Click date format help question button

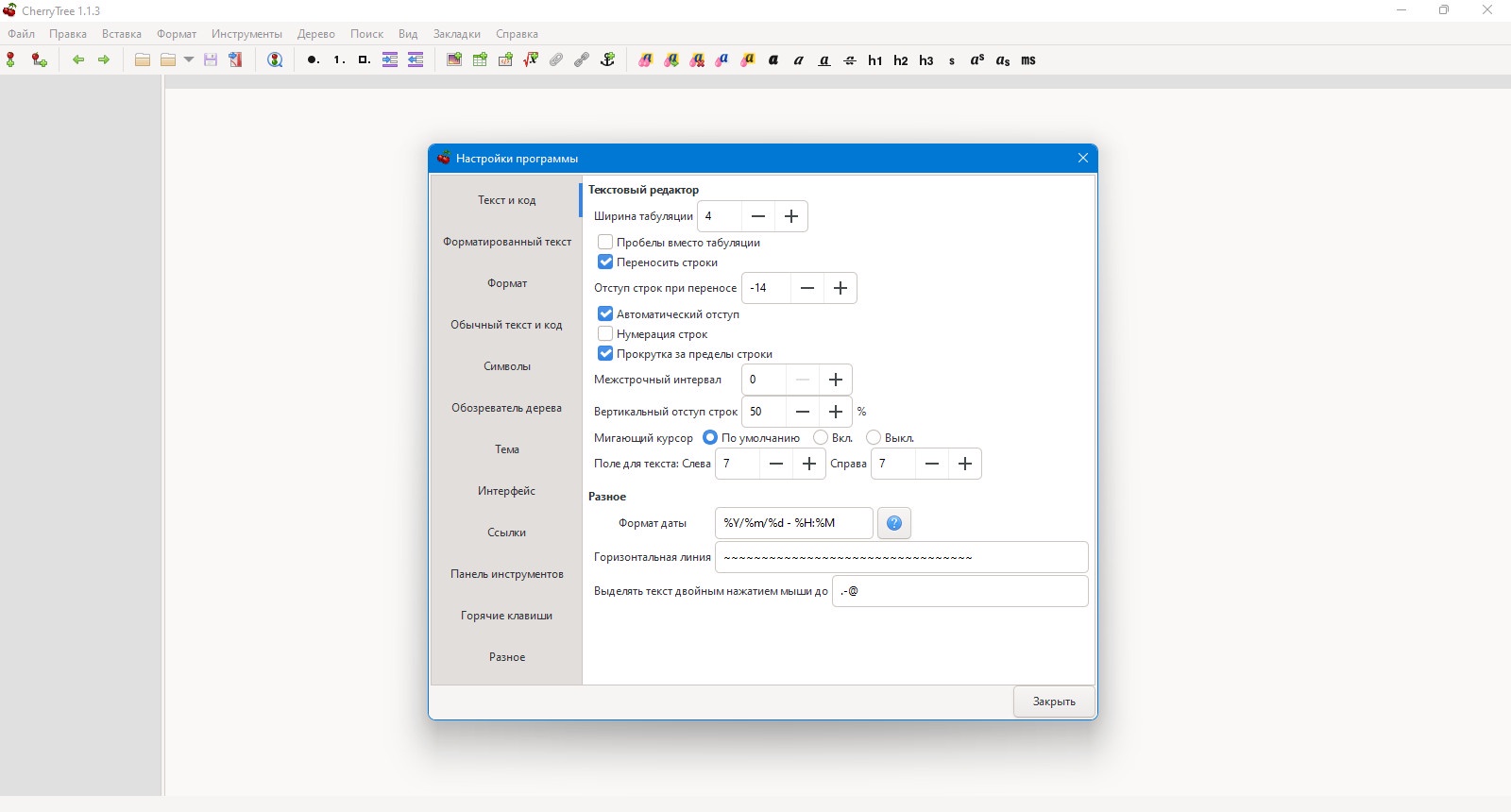point(894,523)
